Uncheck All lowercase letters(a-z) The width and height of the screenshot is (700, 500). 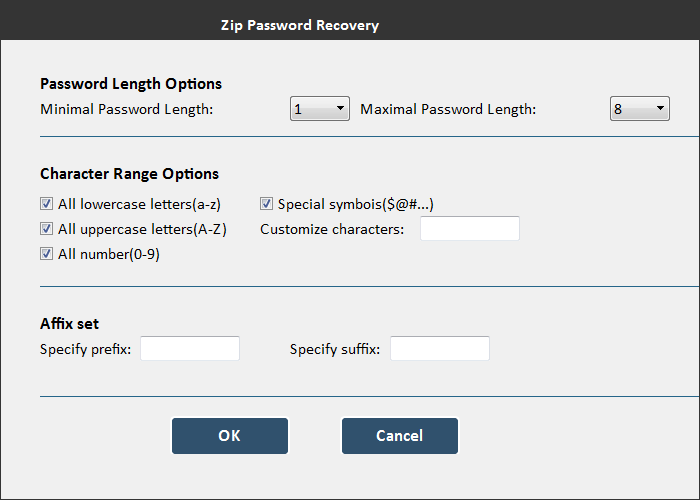tap(46, 204)
